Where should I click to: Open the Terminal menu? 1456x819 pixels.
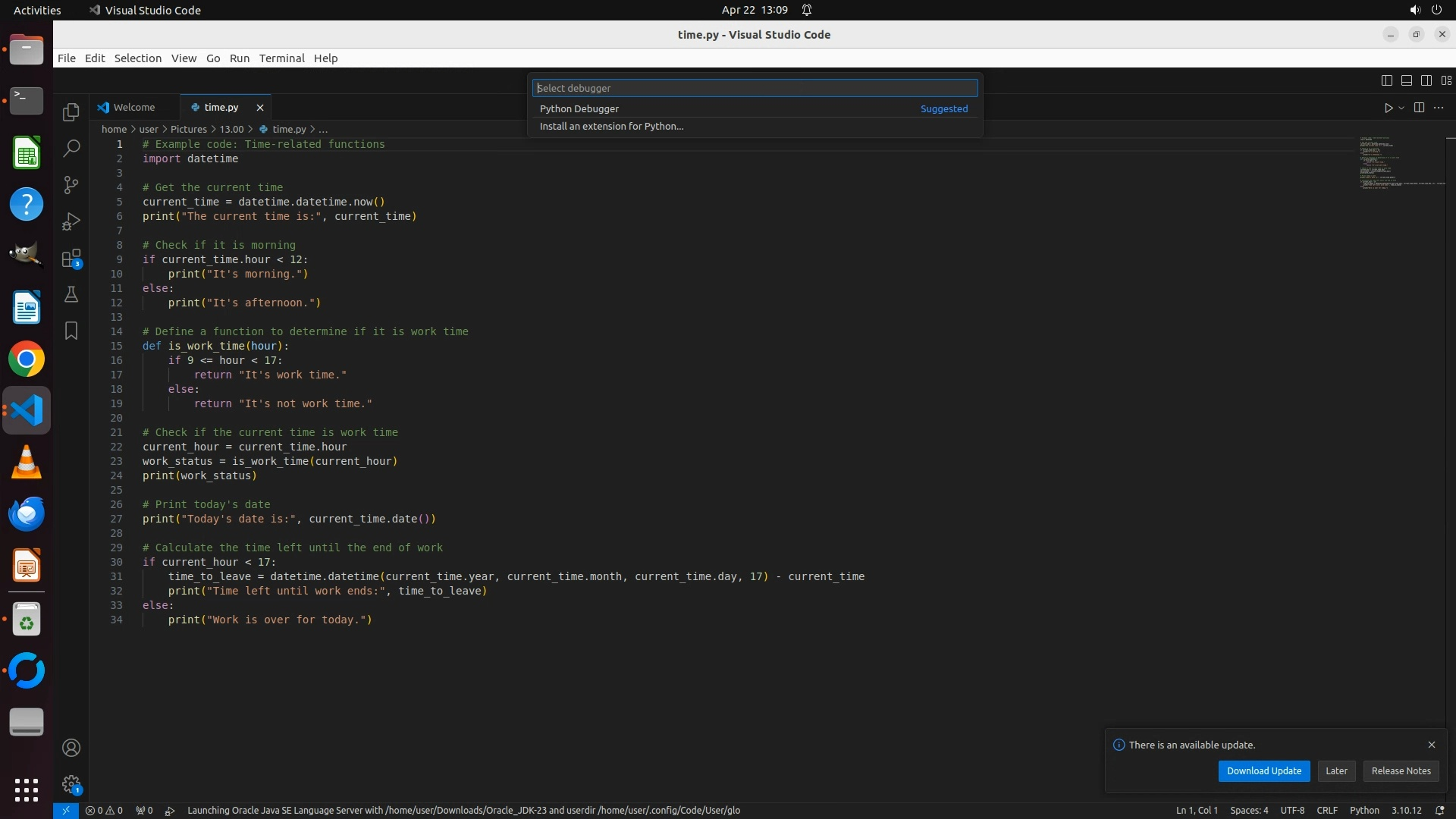pos(281,58)
